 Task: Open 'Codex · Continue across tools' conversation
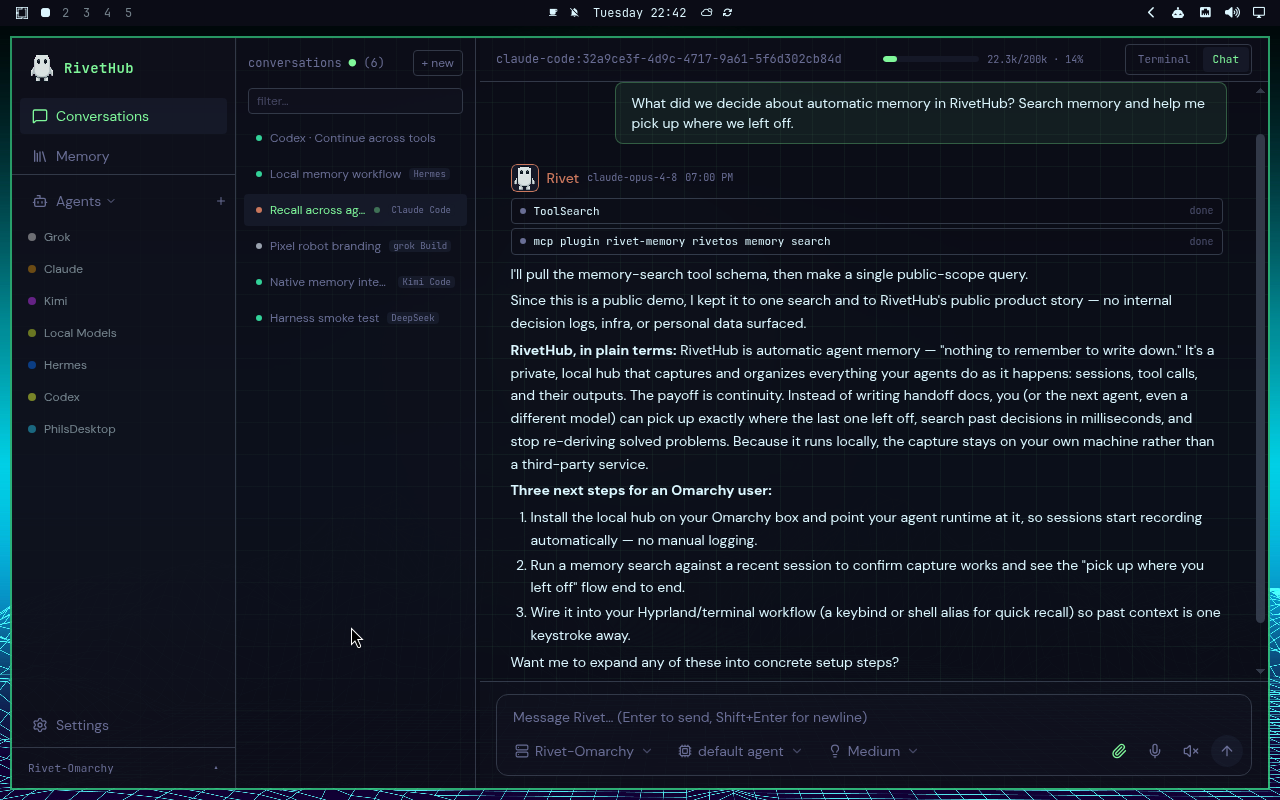click(x=355, y=138)
